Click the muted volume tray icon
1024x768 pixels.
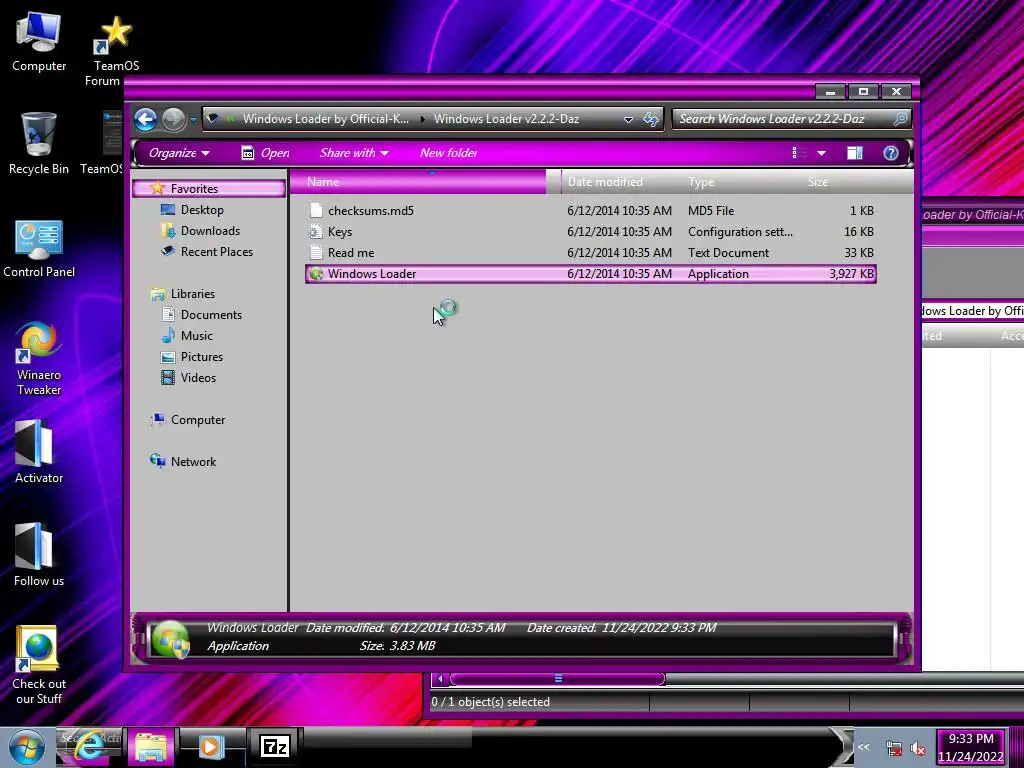click(918, 748)
